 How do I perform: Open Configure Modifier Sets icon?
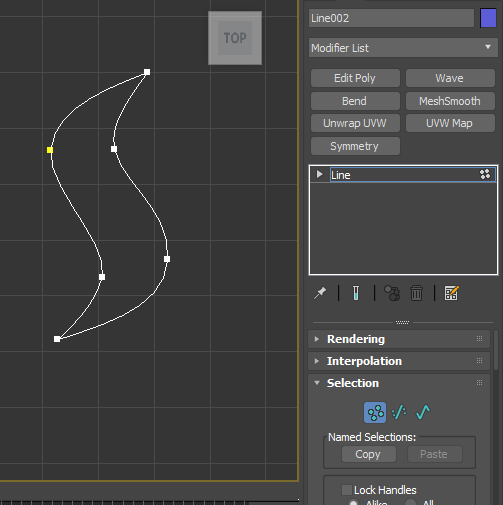452,293
